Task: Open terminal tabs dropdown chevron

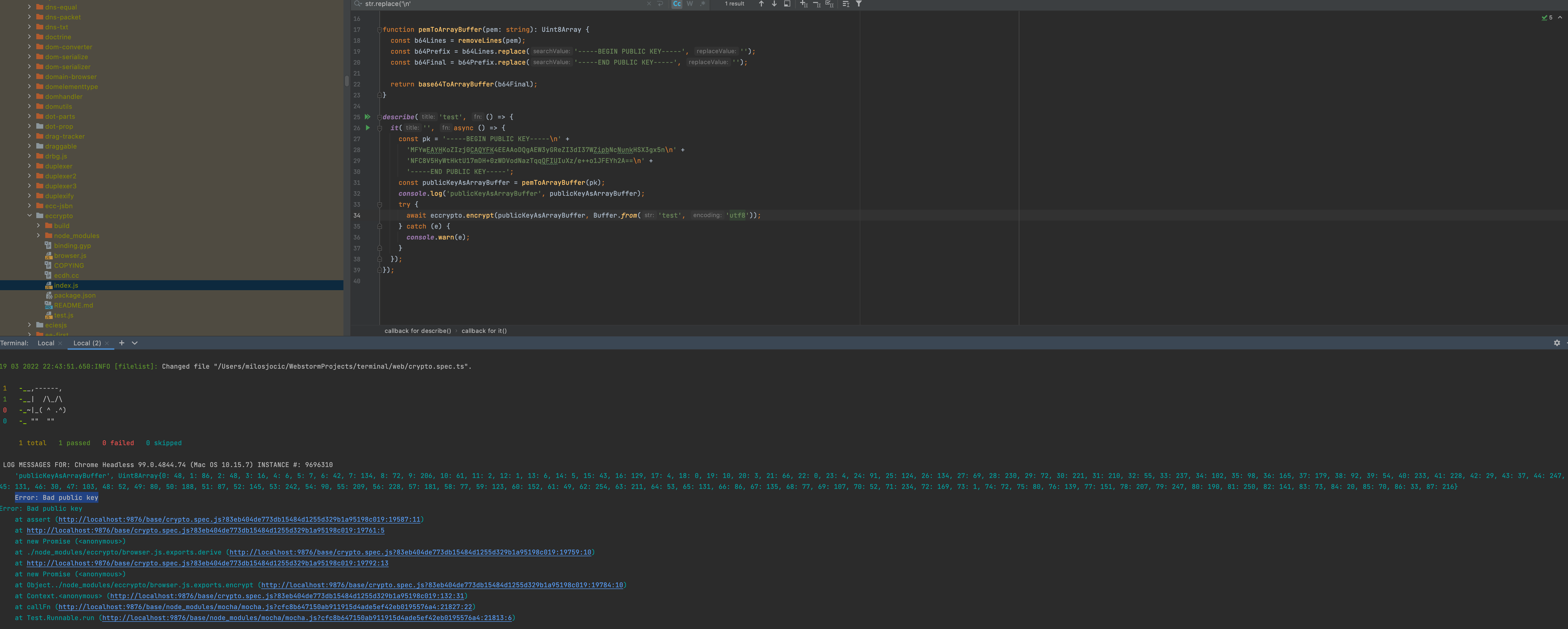Action: [x=134, y=343]
